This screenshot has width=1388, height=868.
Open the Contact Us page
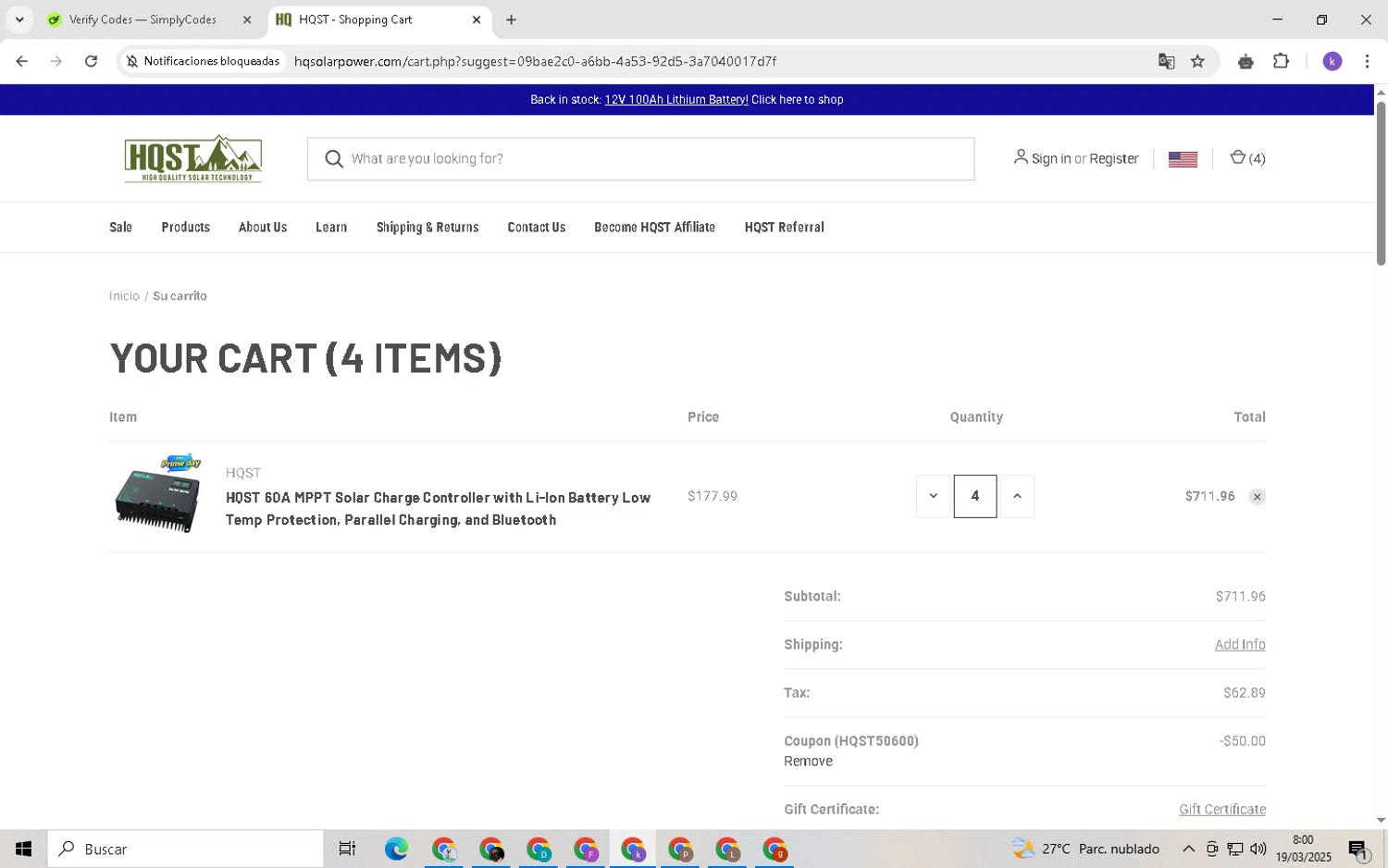pyautogui.click(x=537, y=227)
